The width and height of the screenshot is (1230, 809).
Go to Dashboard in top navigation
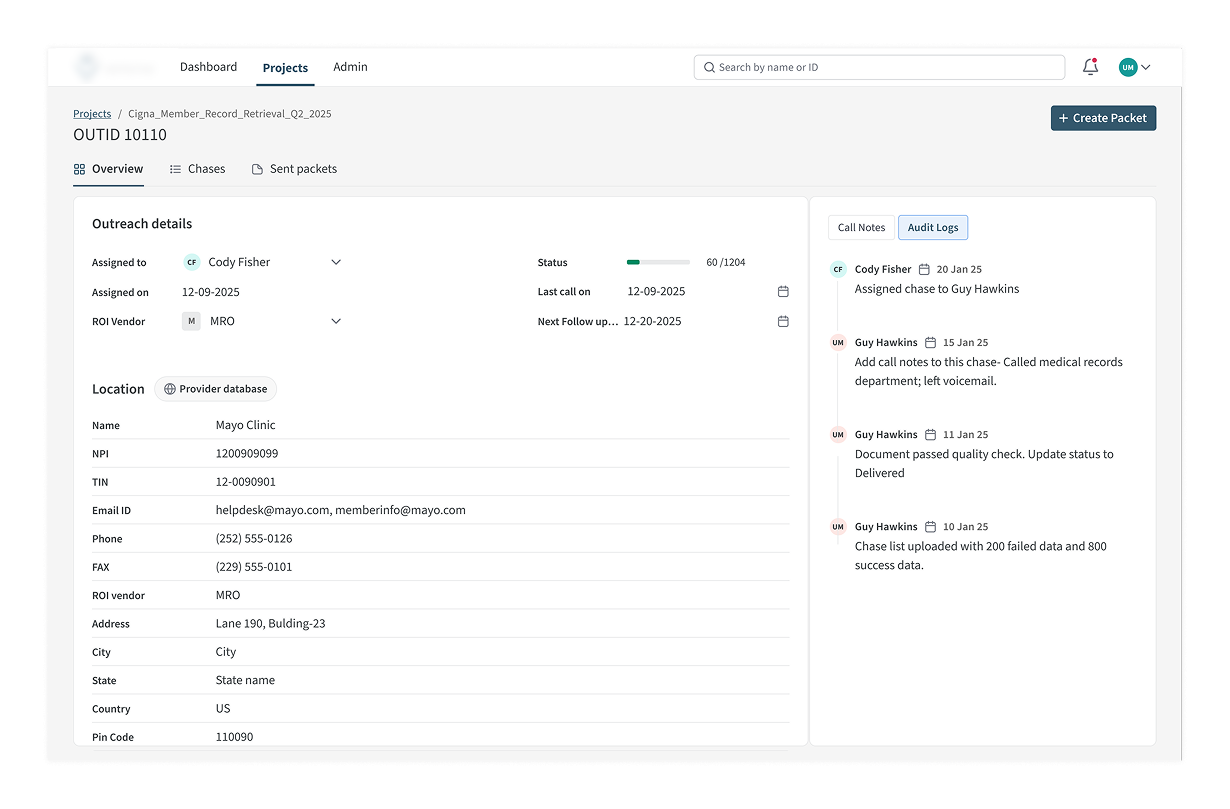[x=208, y=67]
